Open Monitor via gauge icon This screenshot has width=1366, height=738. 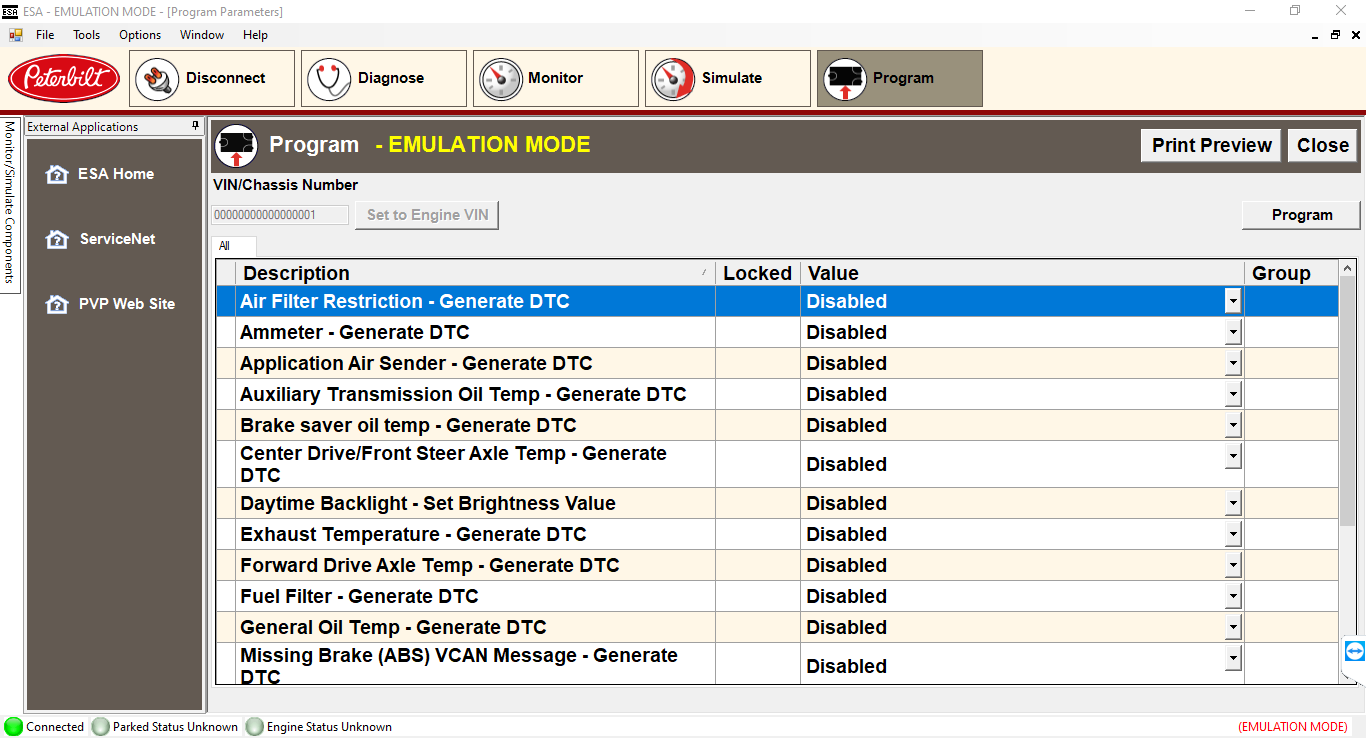click(x=500, y=79)
